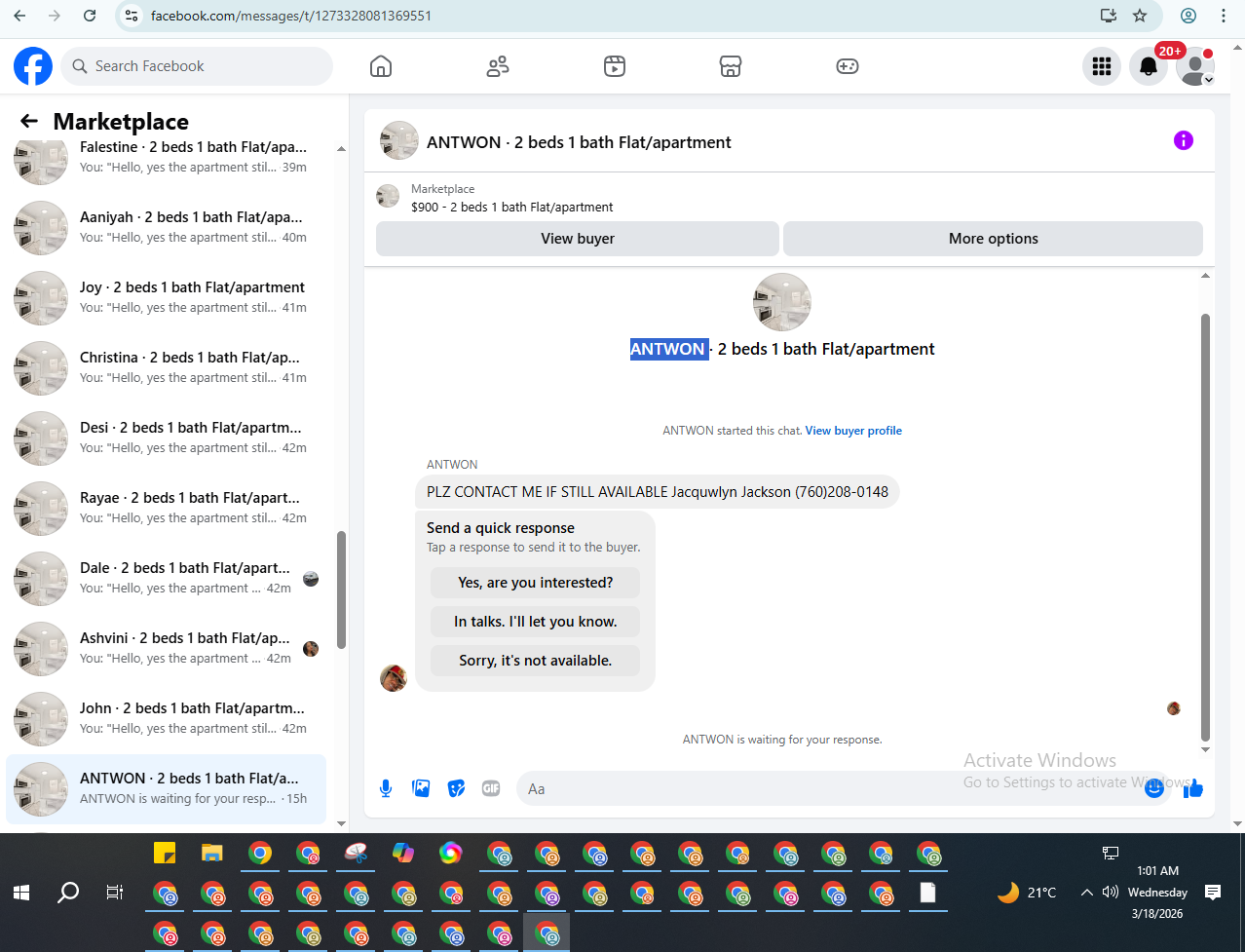Open the GIF picker icon
This screenshot has height=952, width=1245.
point(491,788)
